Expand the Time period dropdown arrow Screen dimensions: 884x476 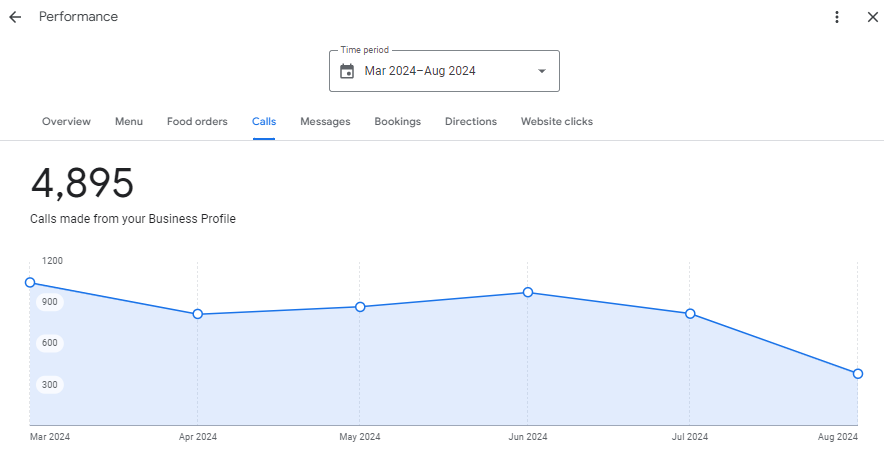[542, 71]
